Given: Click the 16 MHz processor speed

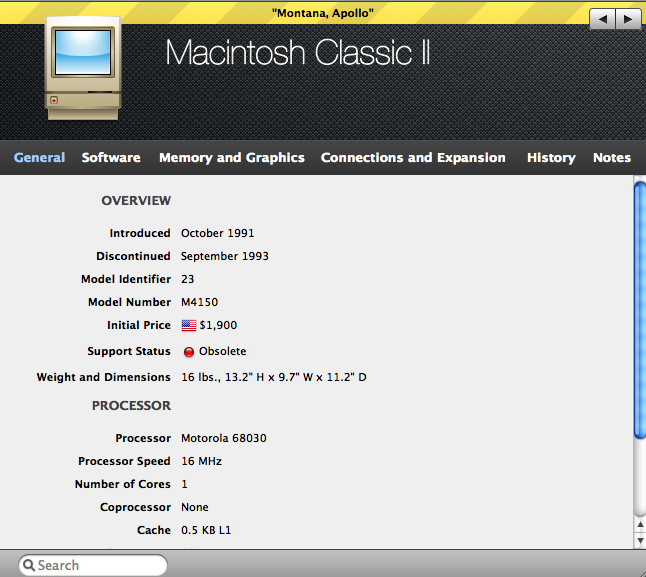Looking at the screenshot, I should coord(201,461).
